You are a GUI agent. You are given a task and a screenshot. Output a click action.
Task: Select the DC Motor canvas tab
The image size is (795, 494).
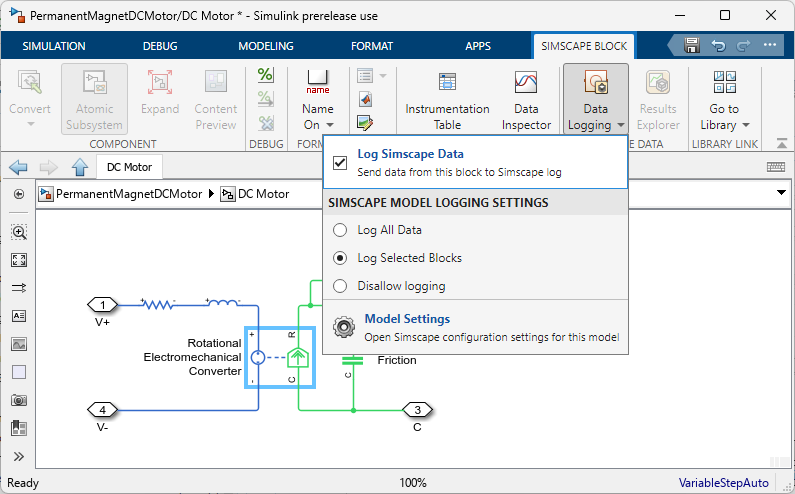[x=129, y=167]
